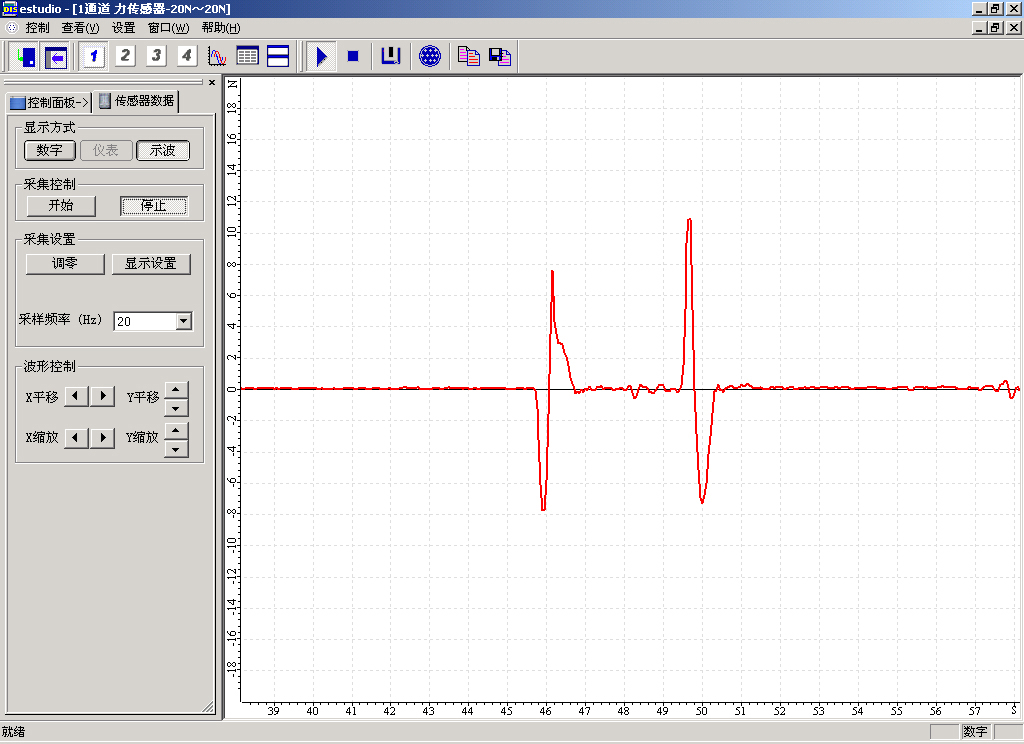Select channel 1 toolbar button
The height and width of the screenshot is (744, 1024).
coord(94,56)
